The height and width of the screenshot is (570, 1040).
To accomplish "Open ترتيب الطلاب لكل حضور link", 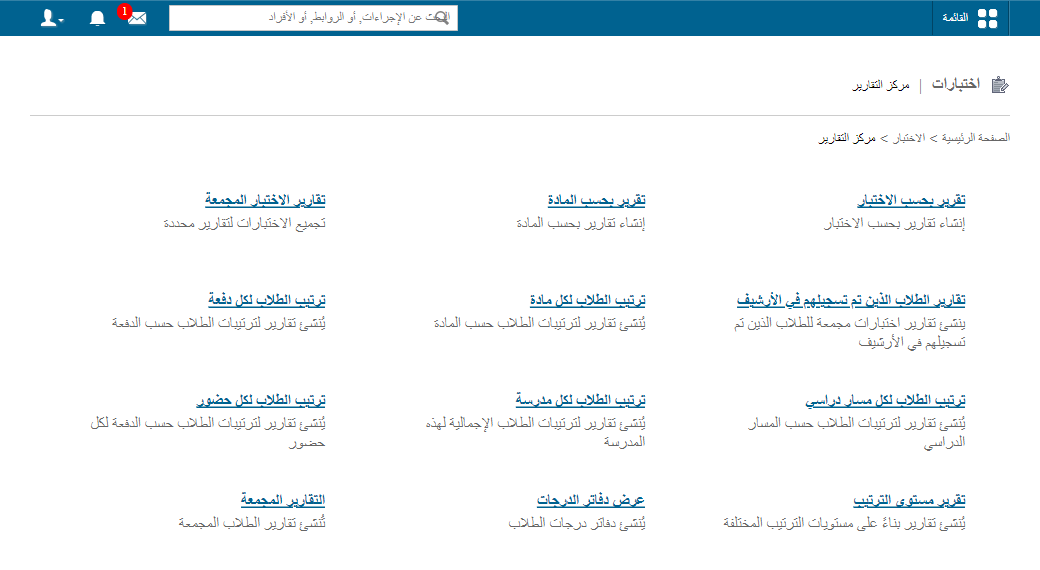I will point(261,400).
